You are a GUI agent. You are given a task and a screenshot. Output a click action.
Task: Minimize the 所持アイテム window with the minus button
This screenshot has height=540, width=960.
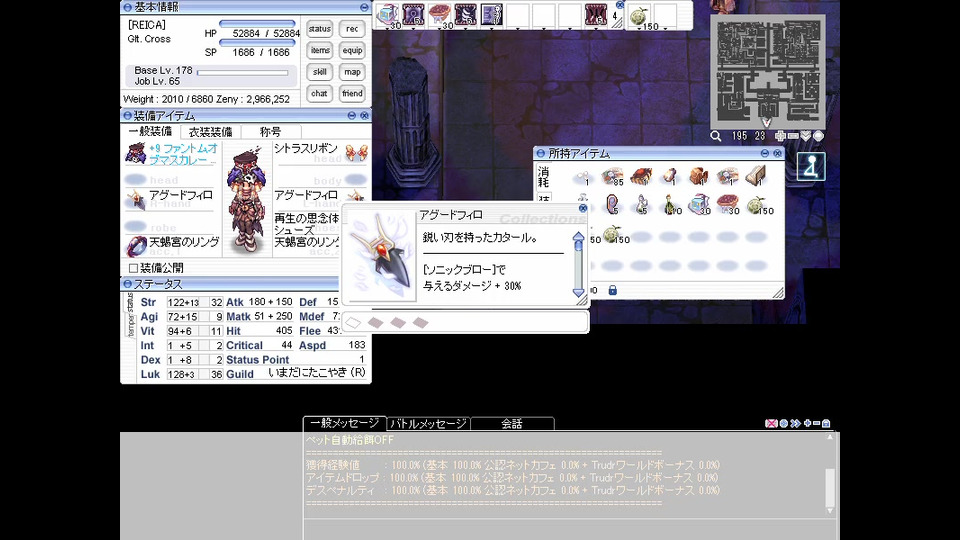click(x=765, y=153)
